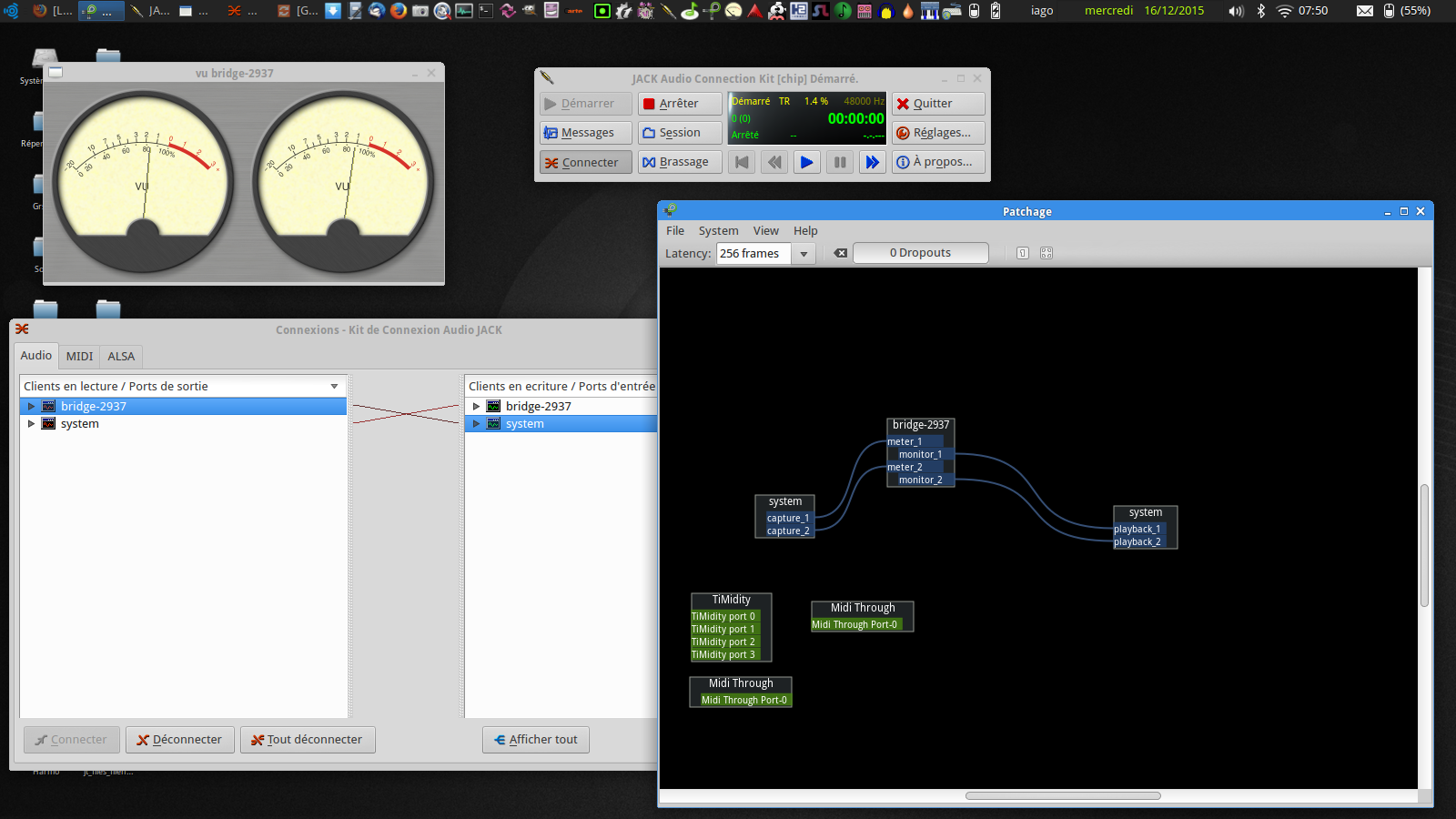Open the View menu in Patchage
Screen dimensions: 1456x819
coord(765,231)
